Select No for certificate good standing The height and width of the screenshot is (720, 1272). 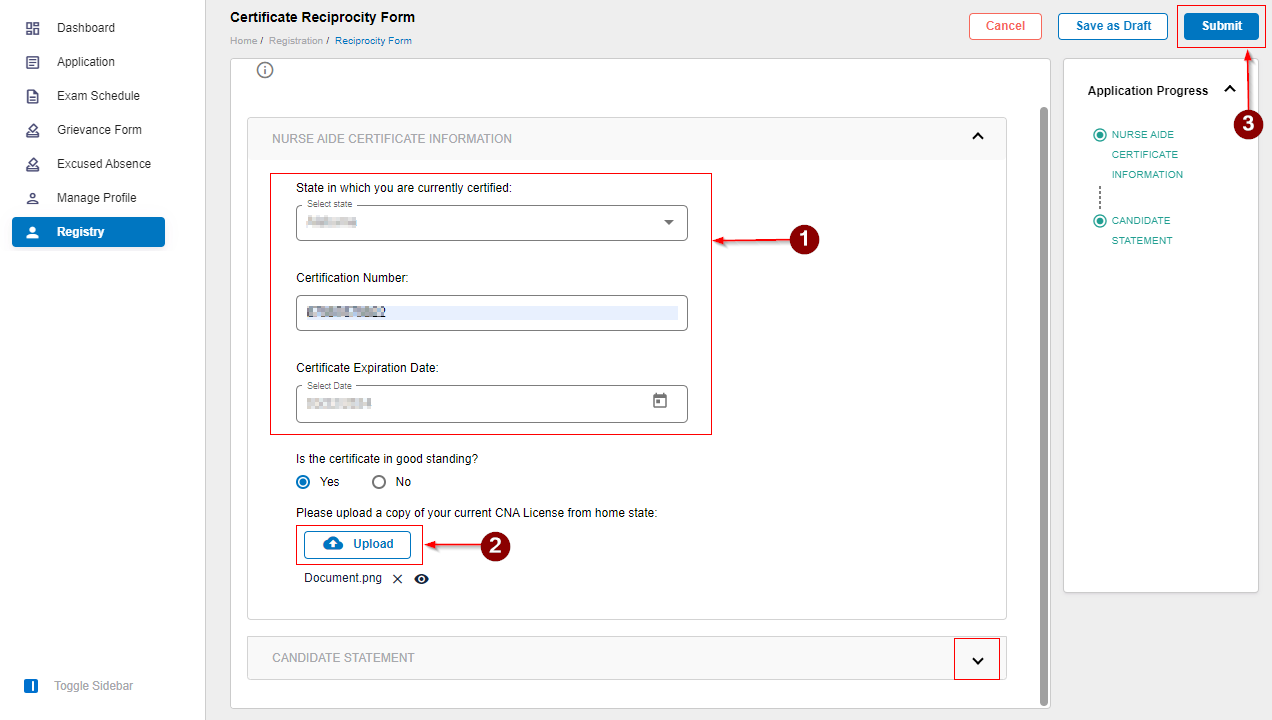coord(379,482)
